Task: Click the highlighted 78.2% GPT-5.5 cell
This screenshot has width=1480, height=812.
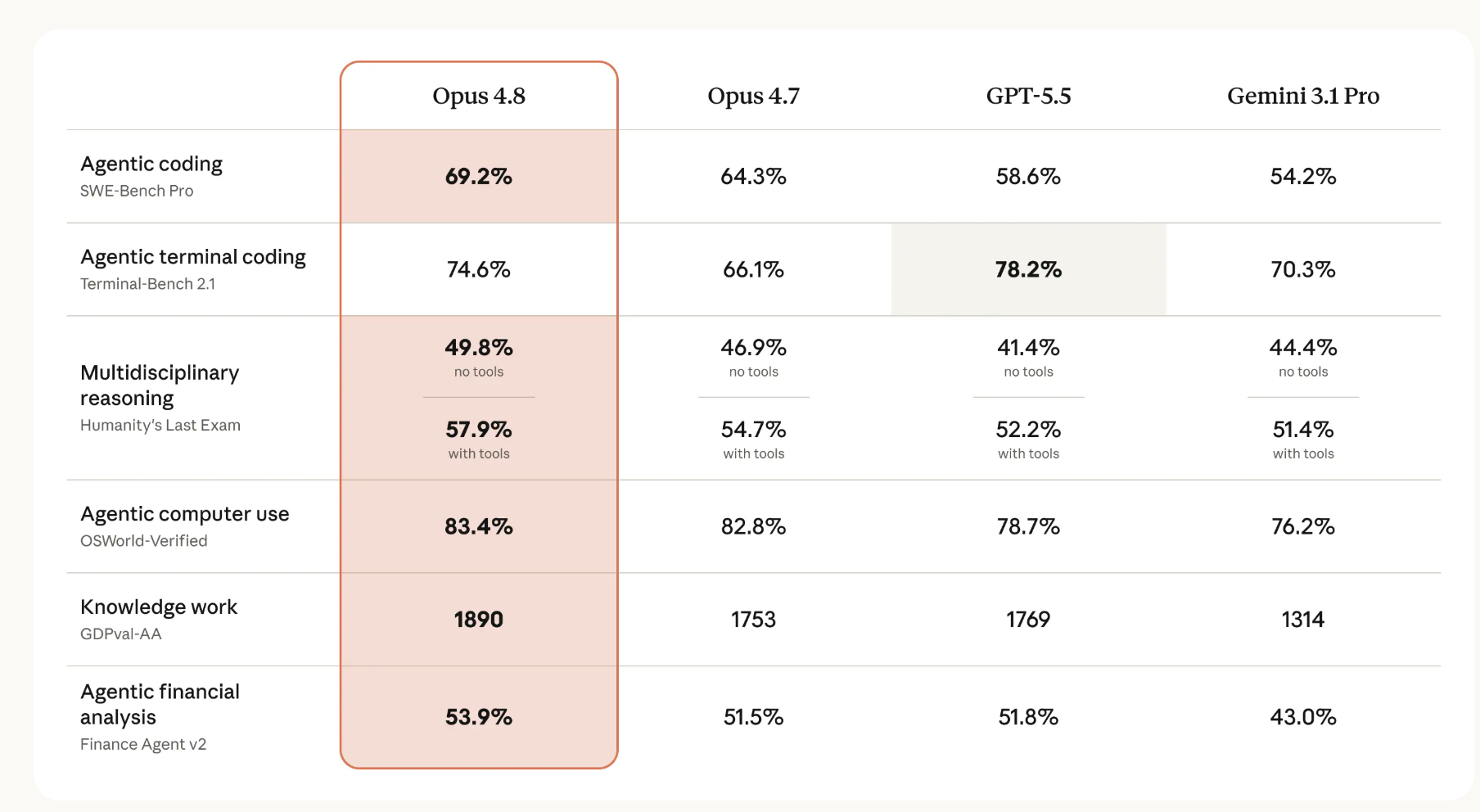Action: pyautogui.click(x=1028, y=269)
